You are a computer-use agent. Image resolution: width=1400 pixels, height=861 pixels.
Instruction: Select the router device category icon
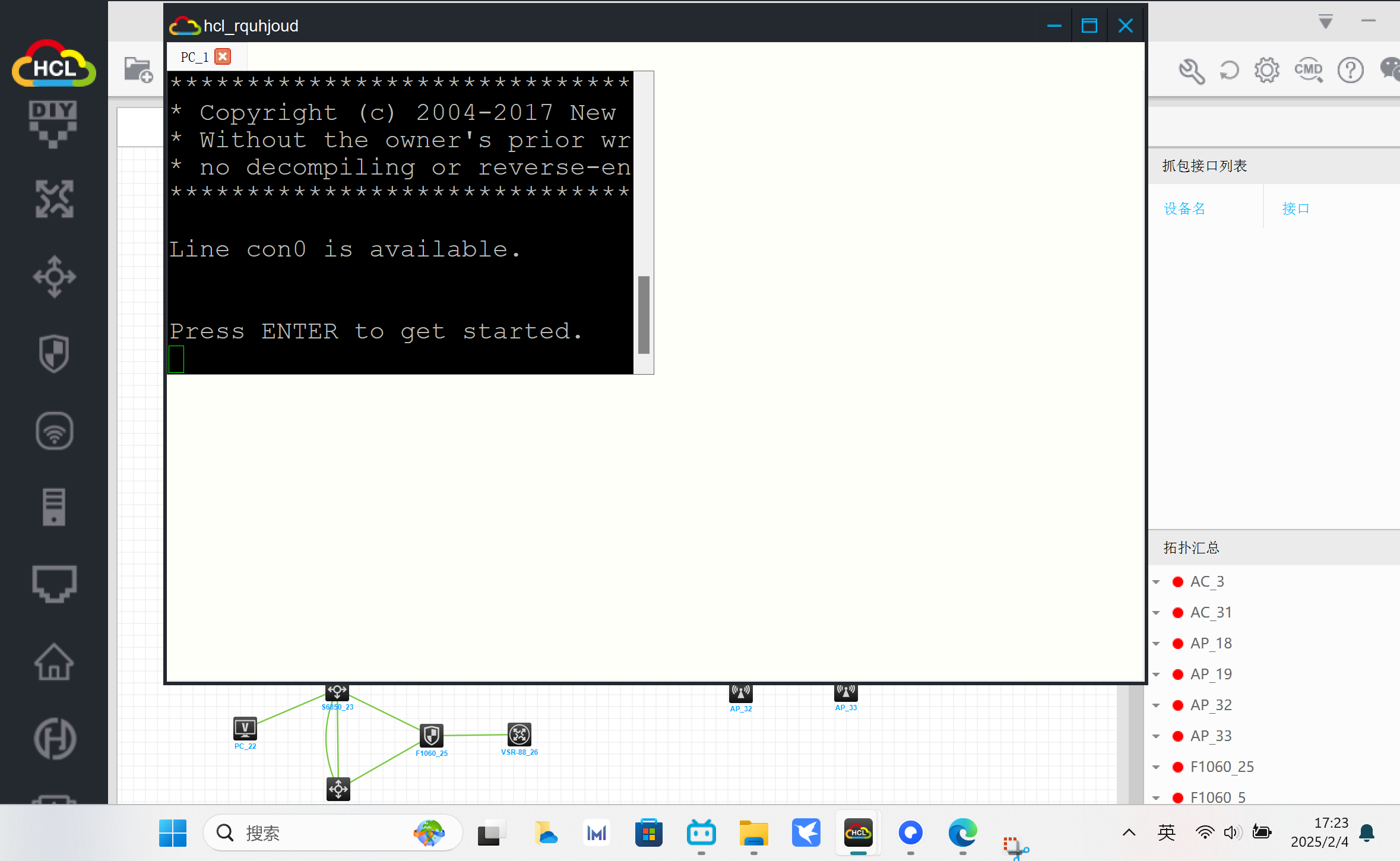click(53, 199)
